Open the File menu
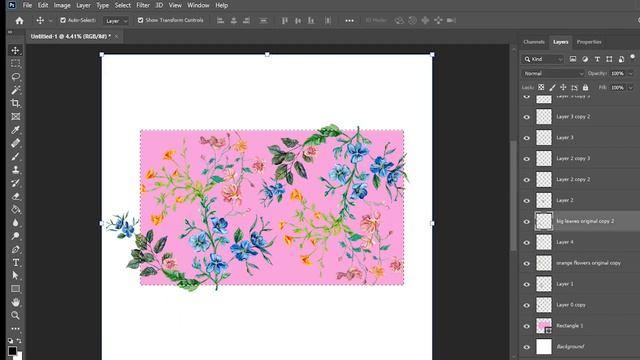Viewport: 640px width, 360px height. 27,5
